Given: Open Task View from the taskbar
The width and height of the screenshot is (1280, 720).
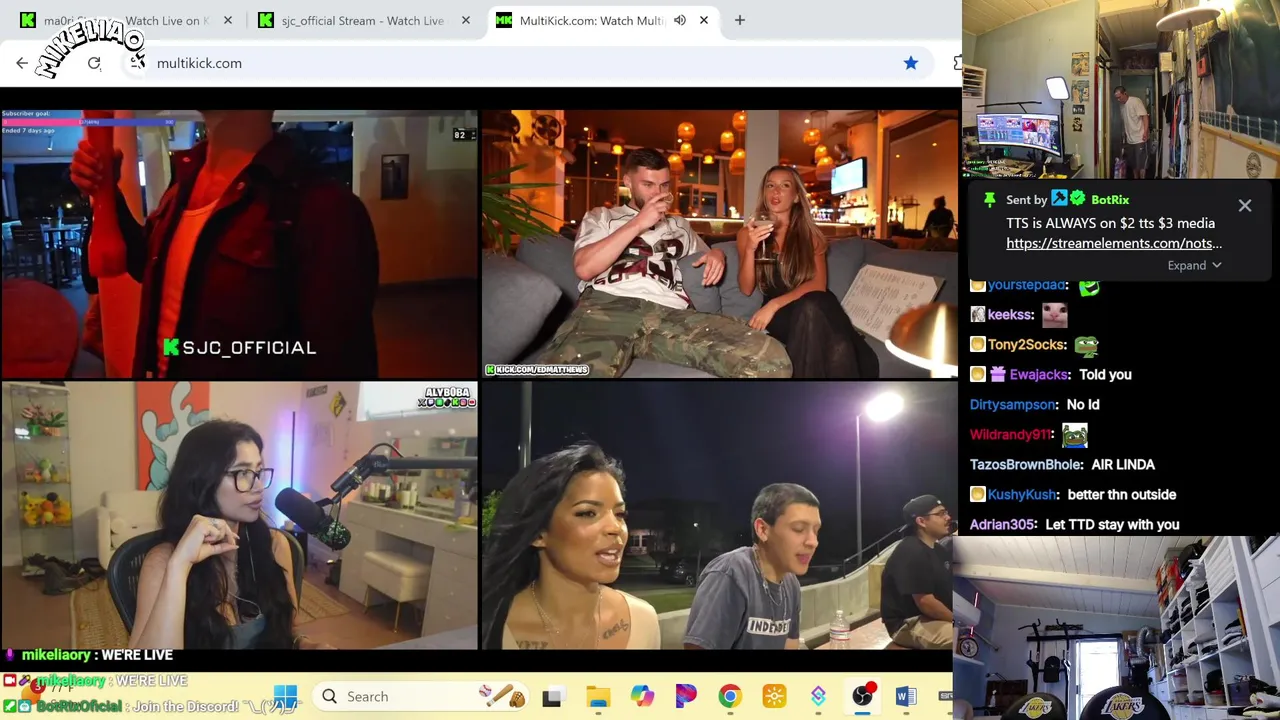Looking at the screenshot, I should pos(552,697).
